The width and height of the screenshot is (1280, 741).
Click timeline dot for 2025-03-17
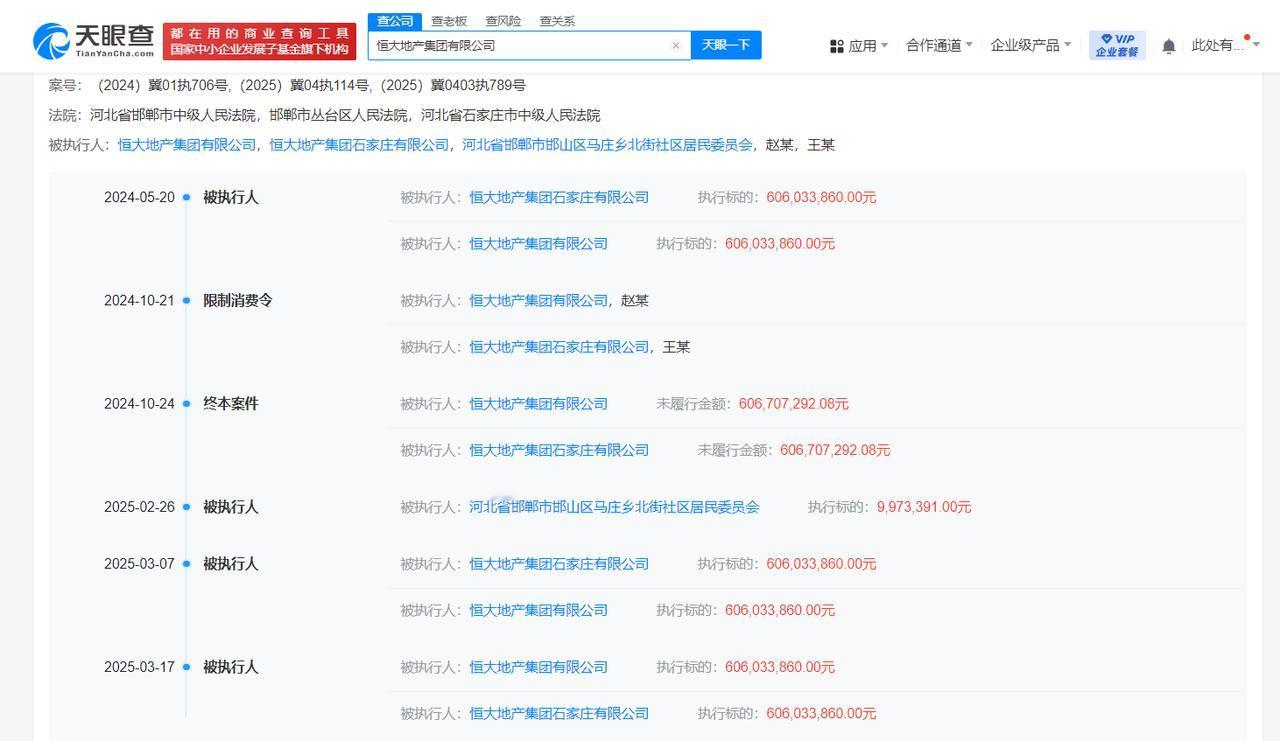(186, 667)
